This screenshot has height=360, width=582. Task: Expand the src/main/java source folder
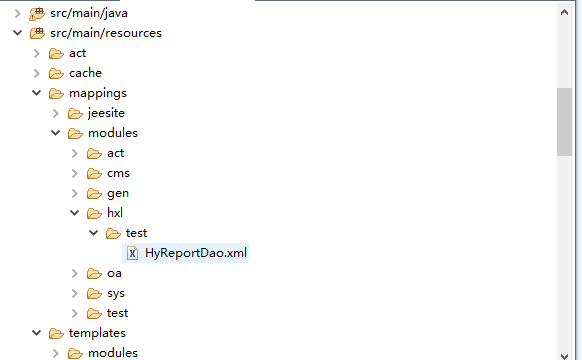tap(17, 13)
